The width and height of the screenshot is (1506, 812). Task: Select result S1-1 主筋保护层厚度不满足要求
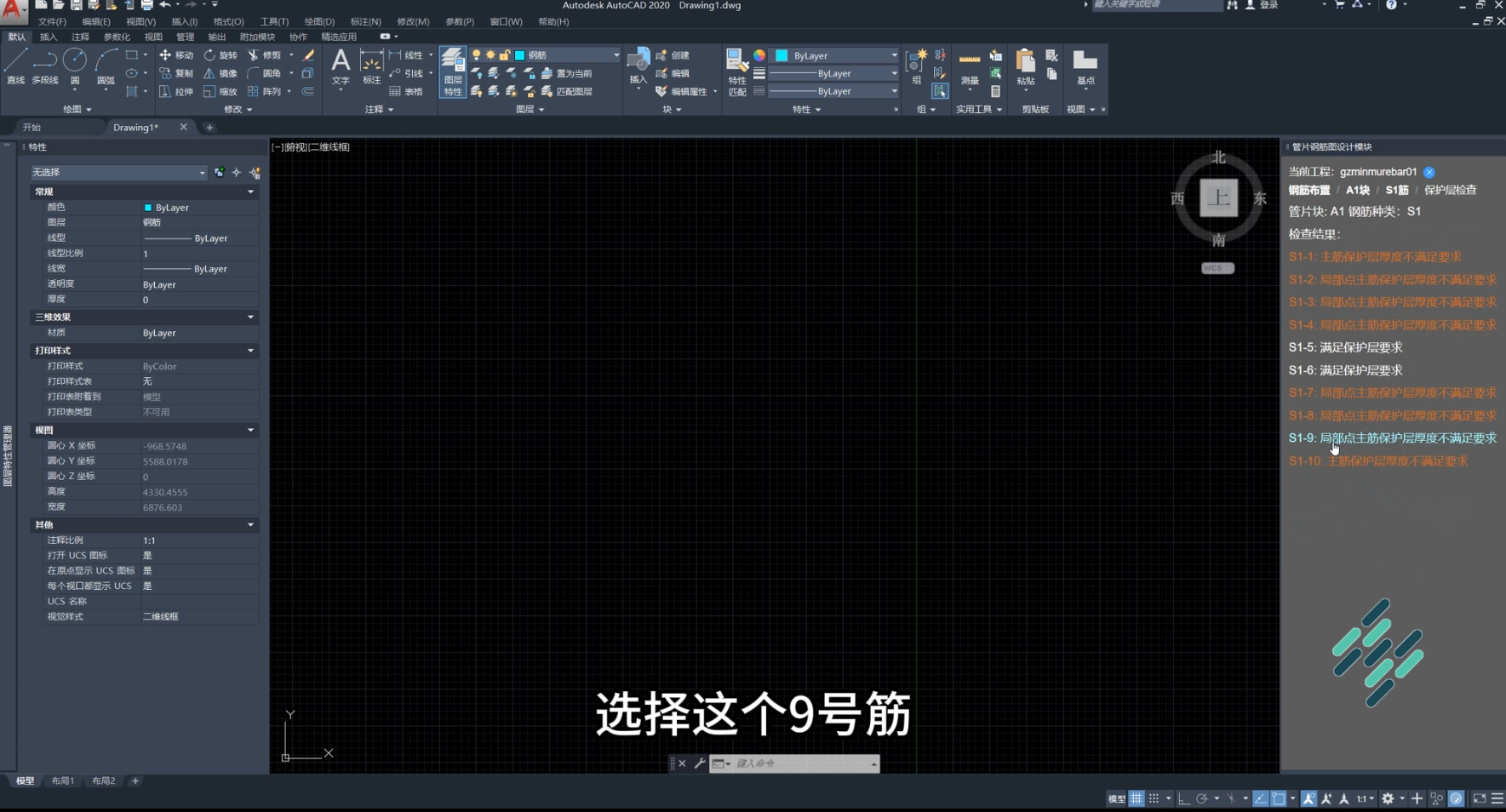tap(1374, 257)
